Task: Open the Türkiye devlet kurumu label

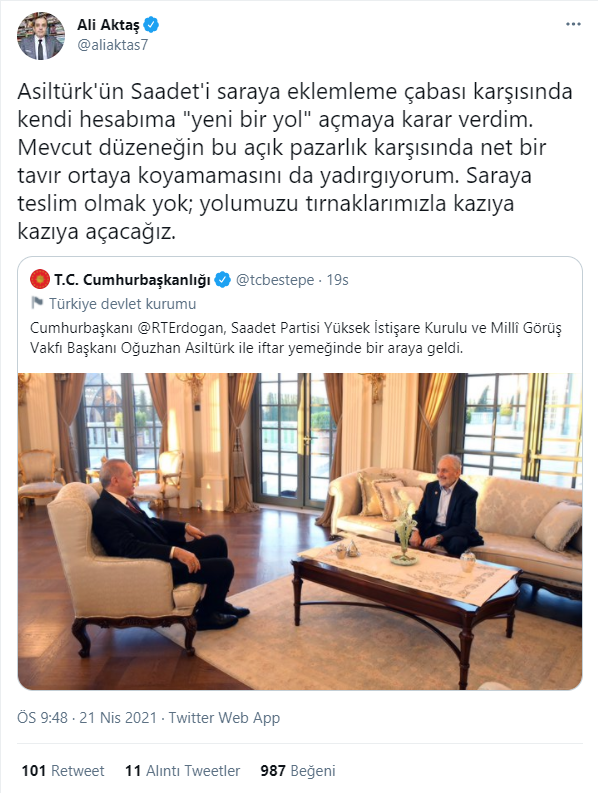Action: pyautogui.click(x=122, y=303)
